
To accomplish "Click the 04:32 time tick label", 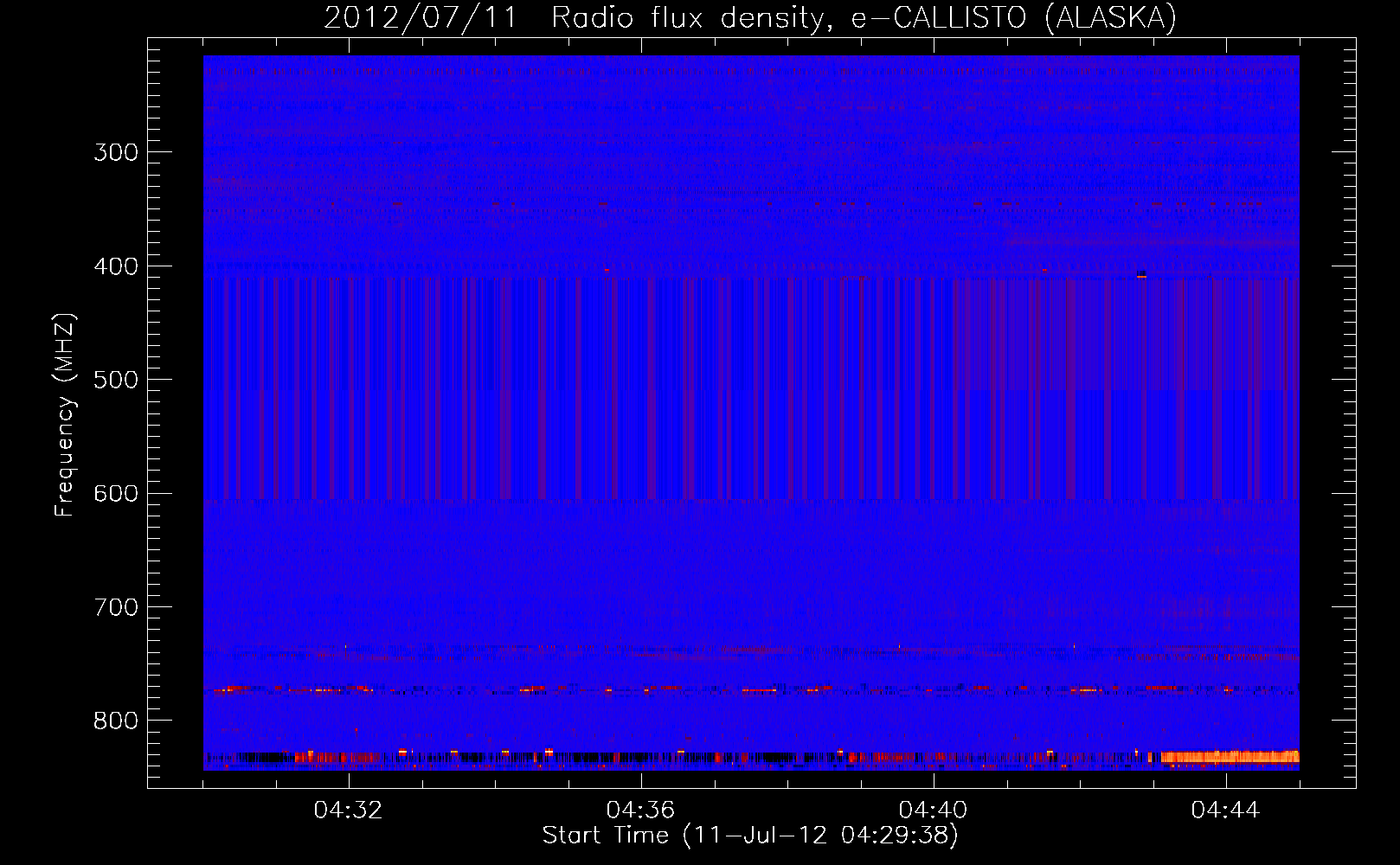I will pyautogui.click(x=348, y=810).
